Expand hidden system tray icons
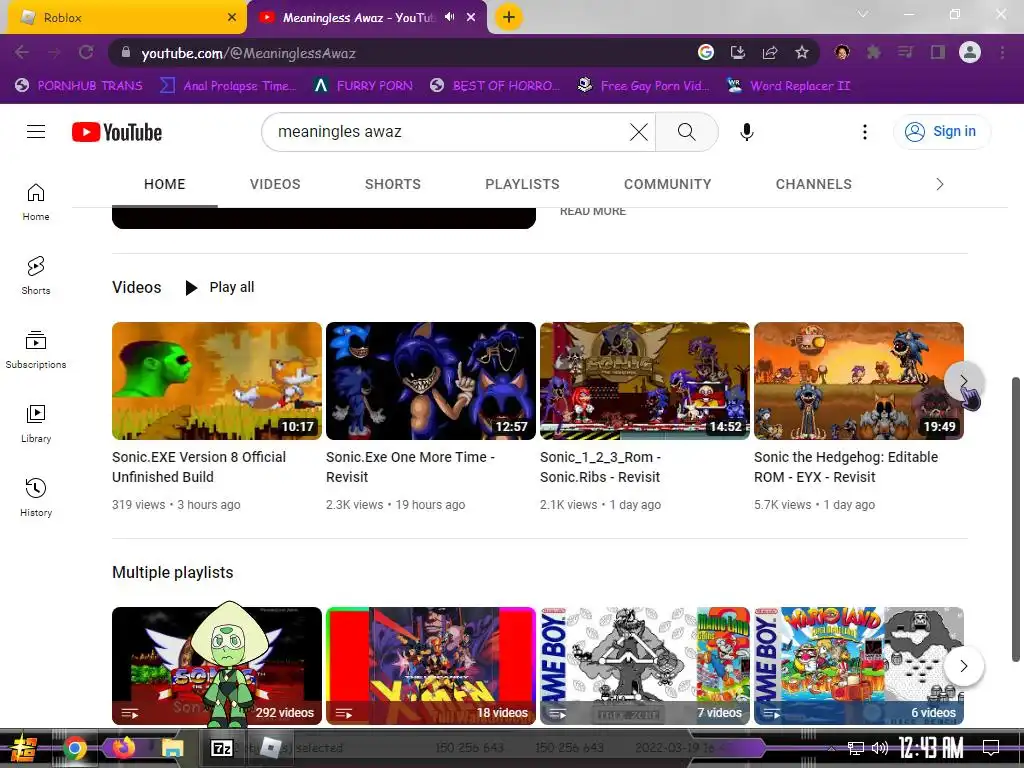The image size is (1024, 768). coord(831,748)
